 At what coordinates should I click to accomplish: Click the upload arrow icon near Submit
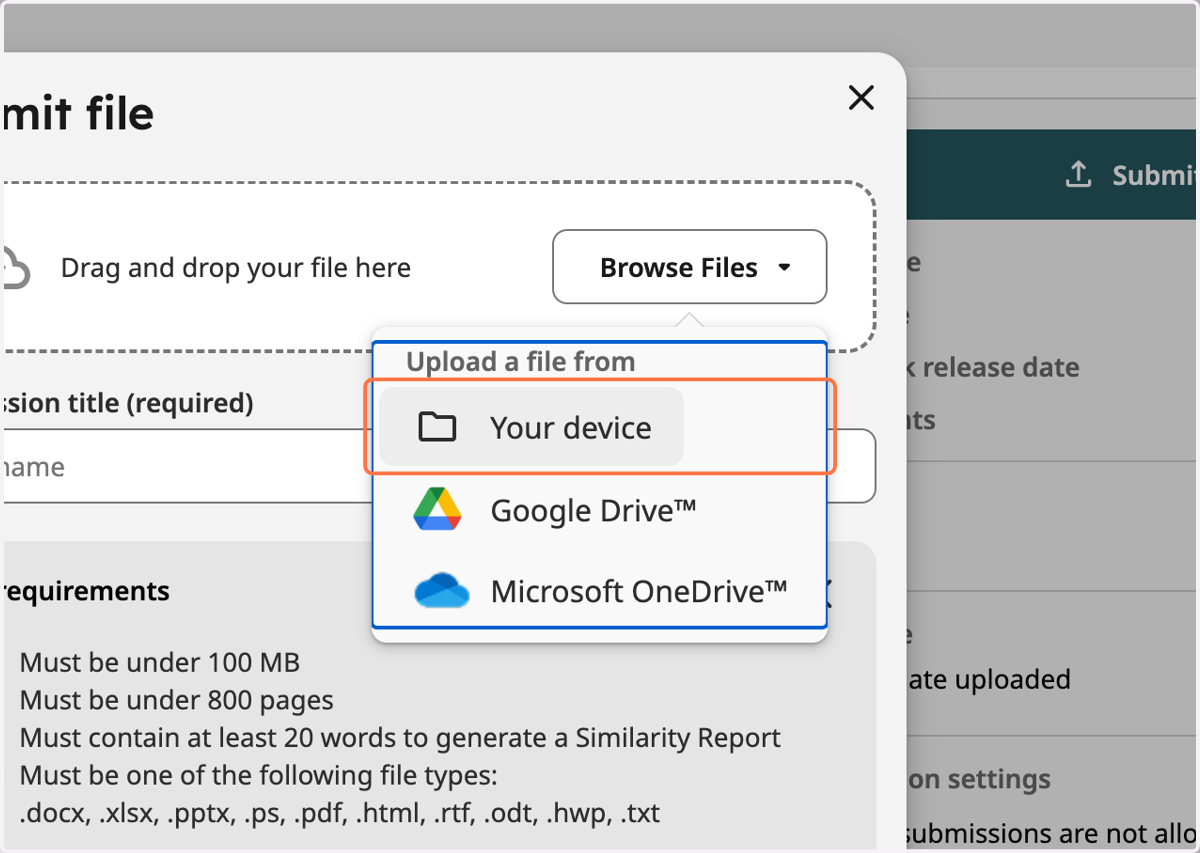pos(1078,175)
